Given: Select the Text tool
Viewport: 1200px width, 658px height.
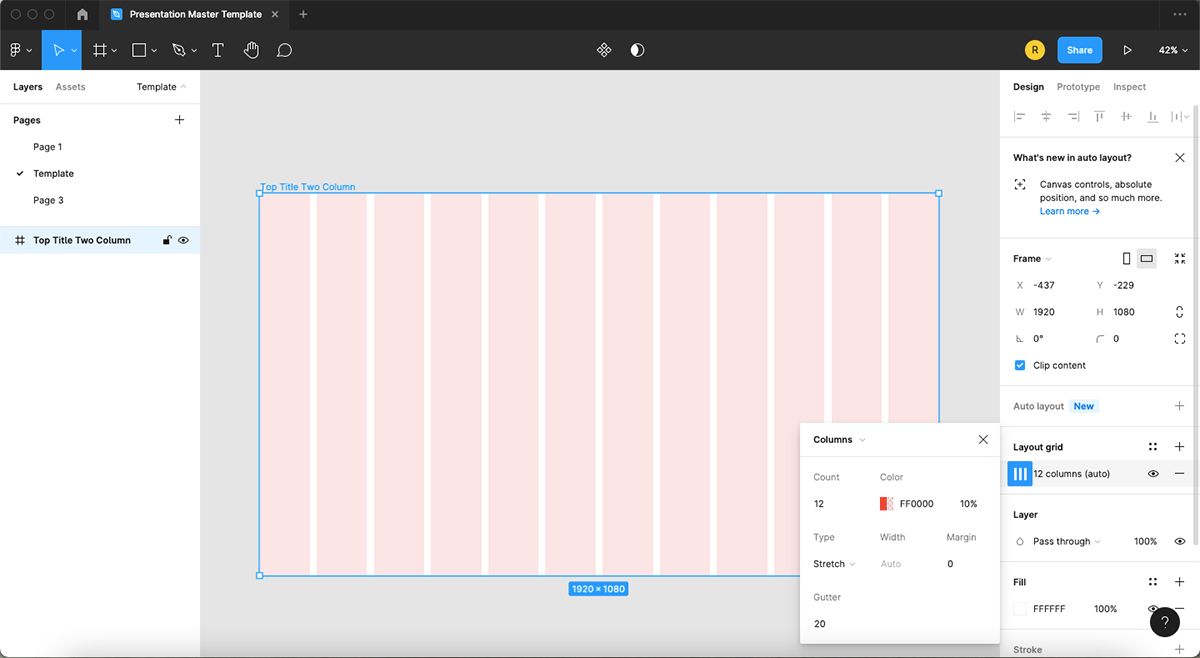Looking at the screenshot, I should (218, 49).
